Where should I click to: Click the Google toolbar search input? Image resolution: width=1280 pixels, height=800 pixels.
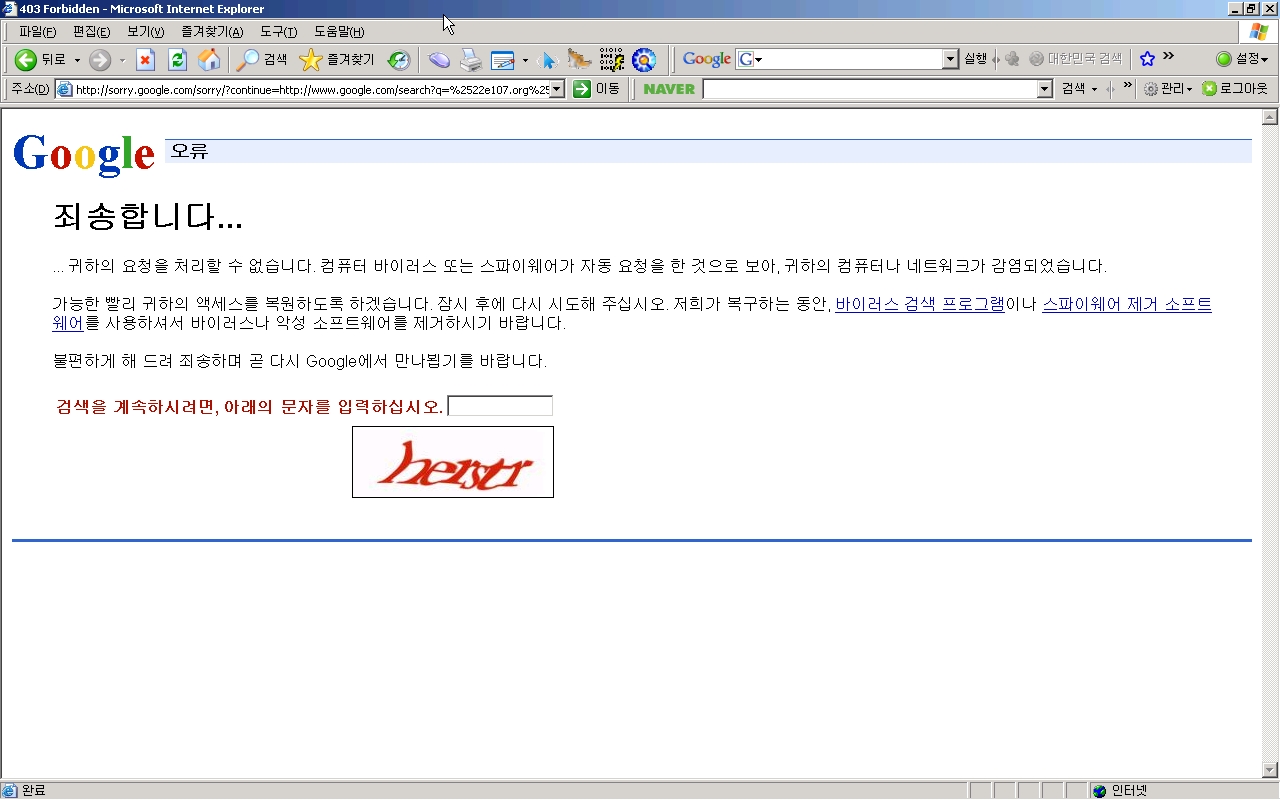[x=847, y=59]
